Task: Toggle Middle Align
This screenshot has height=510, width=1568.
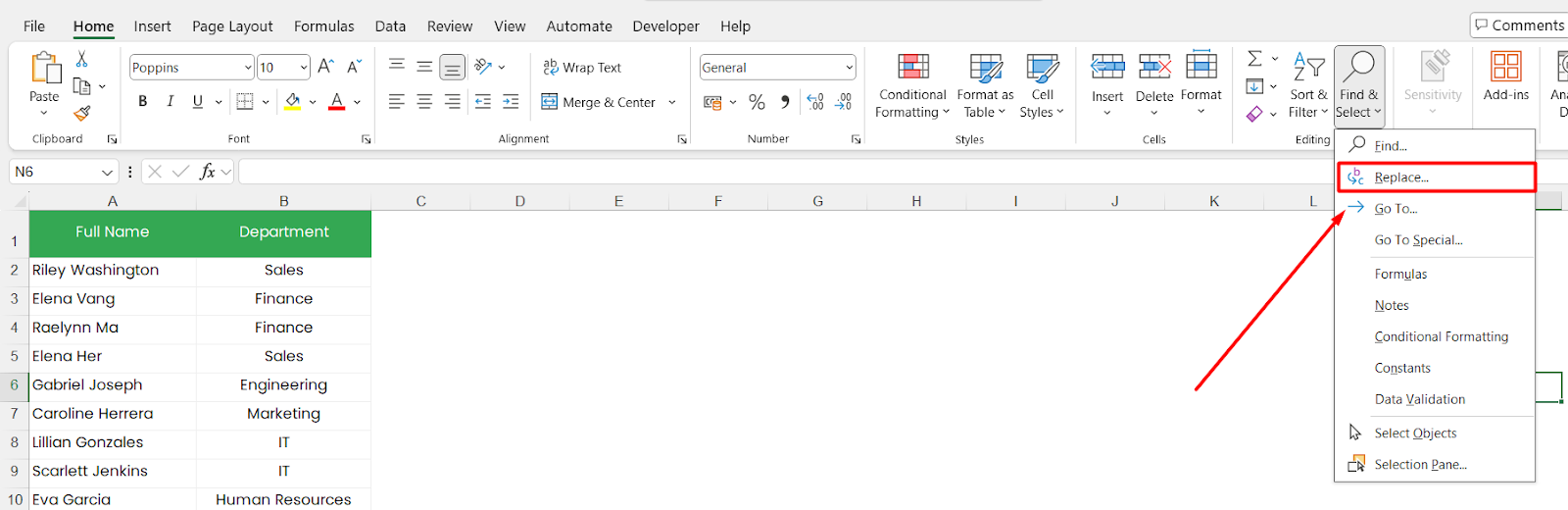Action: (424, 66)
